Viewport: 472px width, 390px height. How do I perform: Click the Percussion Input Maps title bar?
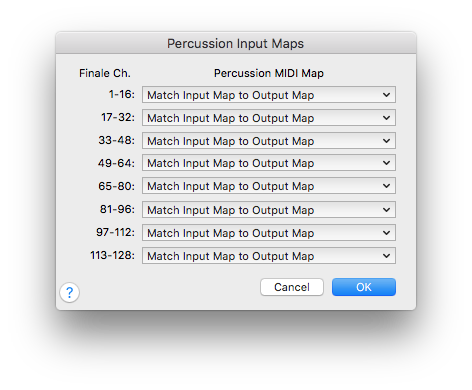coord(236,43)
